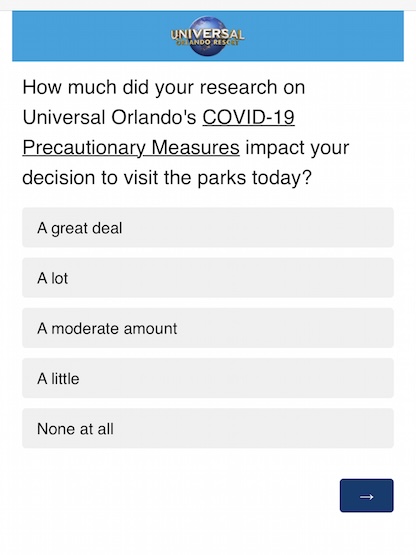Choose the "A lot" response option
This screenshot has height=555, width=416.
pyautogui.click(x=208, y=278)
